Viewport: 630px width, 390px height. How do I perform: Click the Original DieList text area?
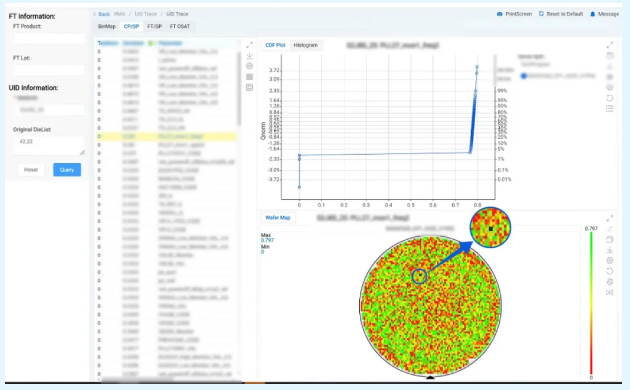49,145
